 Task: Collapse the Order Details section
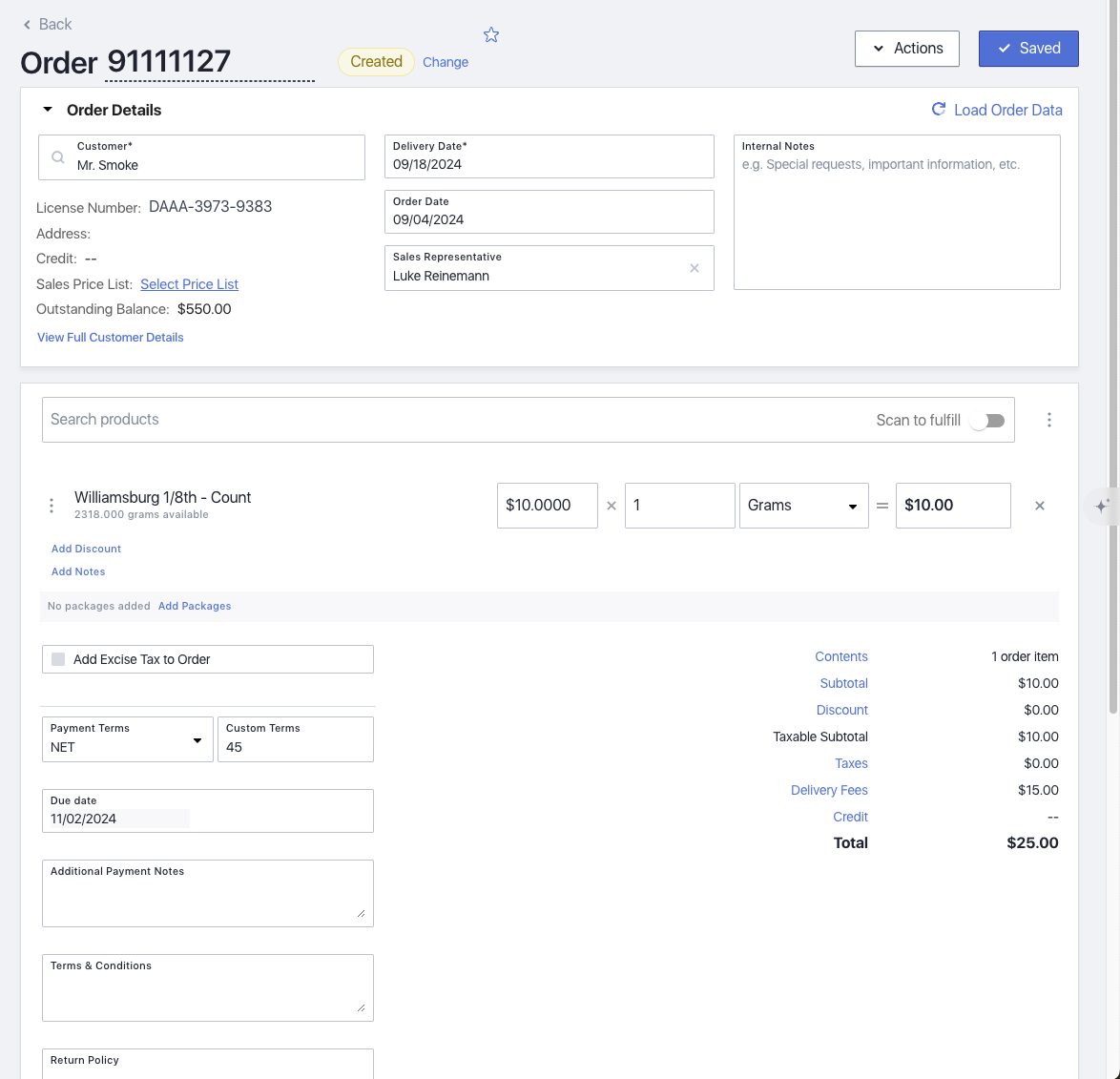(48, 110)
